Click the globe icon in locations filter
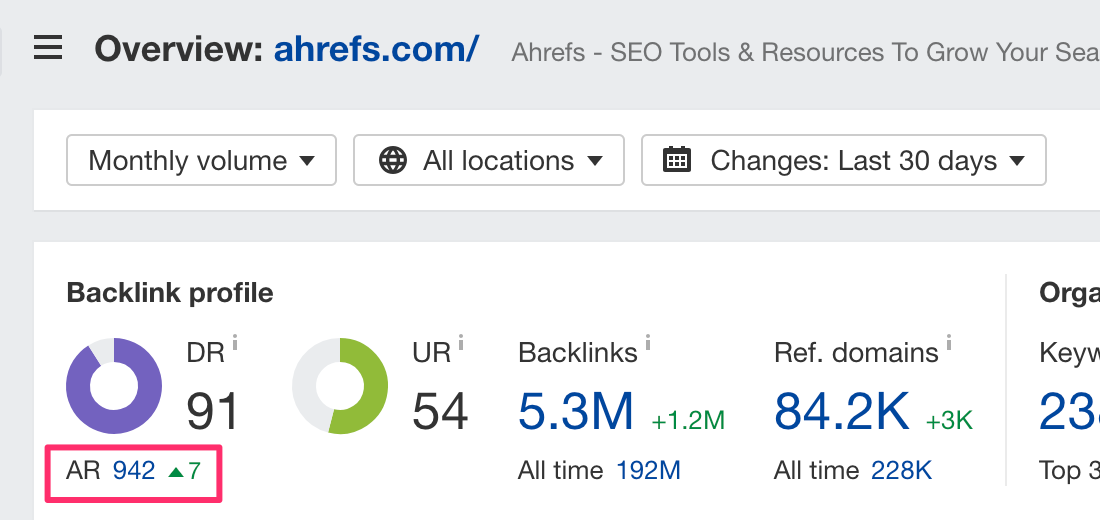This screenshot has height=520, width=1100. [393, 161]
